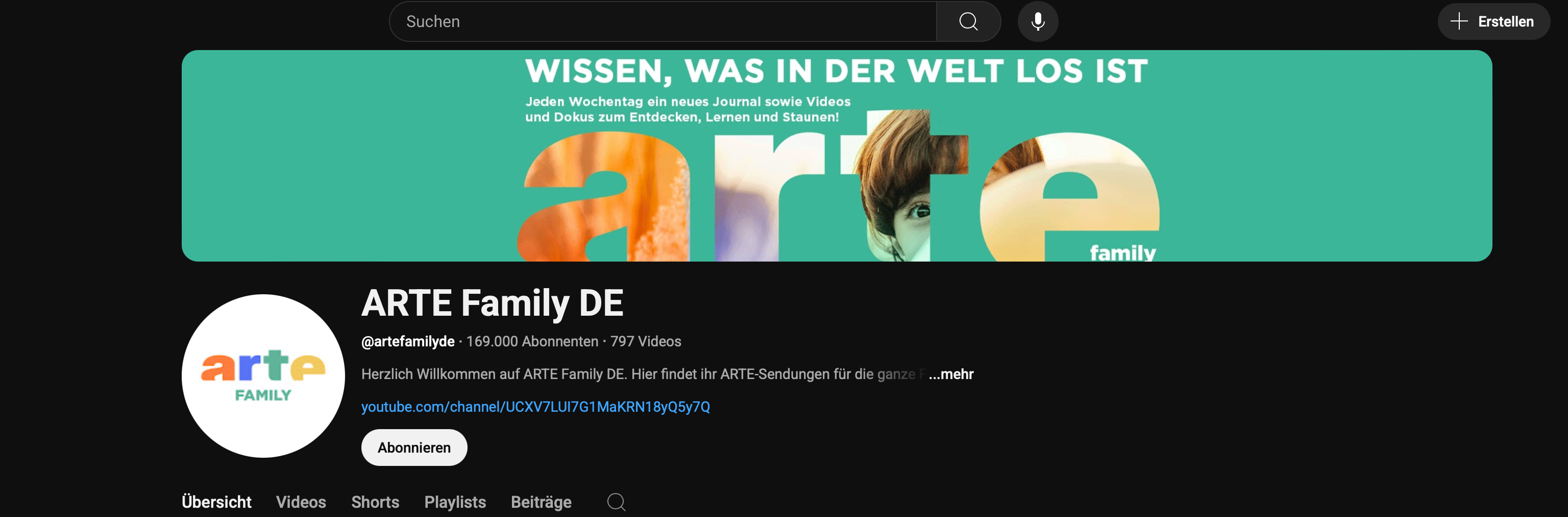
Task: Click the ARTE Family profile avatar
Action: (x=263, y=375)
